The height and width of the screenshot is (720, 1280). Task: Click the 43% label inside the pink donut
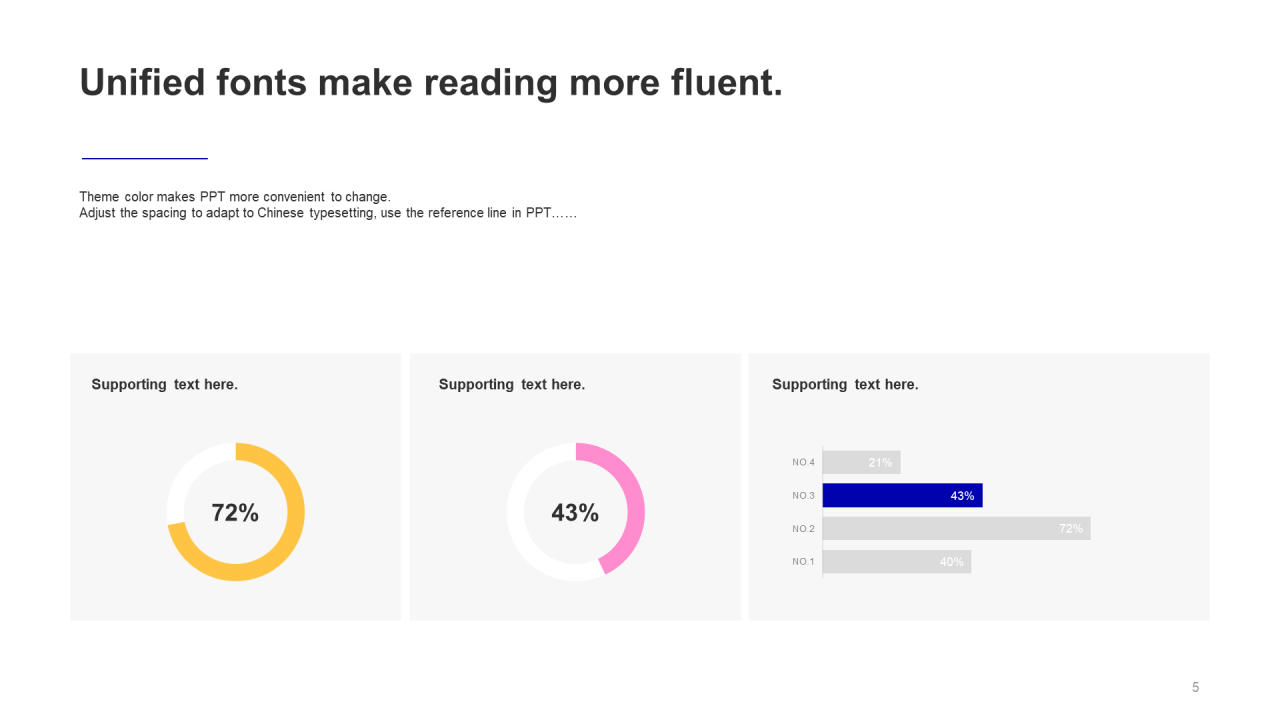point(575,513)
